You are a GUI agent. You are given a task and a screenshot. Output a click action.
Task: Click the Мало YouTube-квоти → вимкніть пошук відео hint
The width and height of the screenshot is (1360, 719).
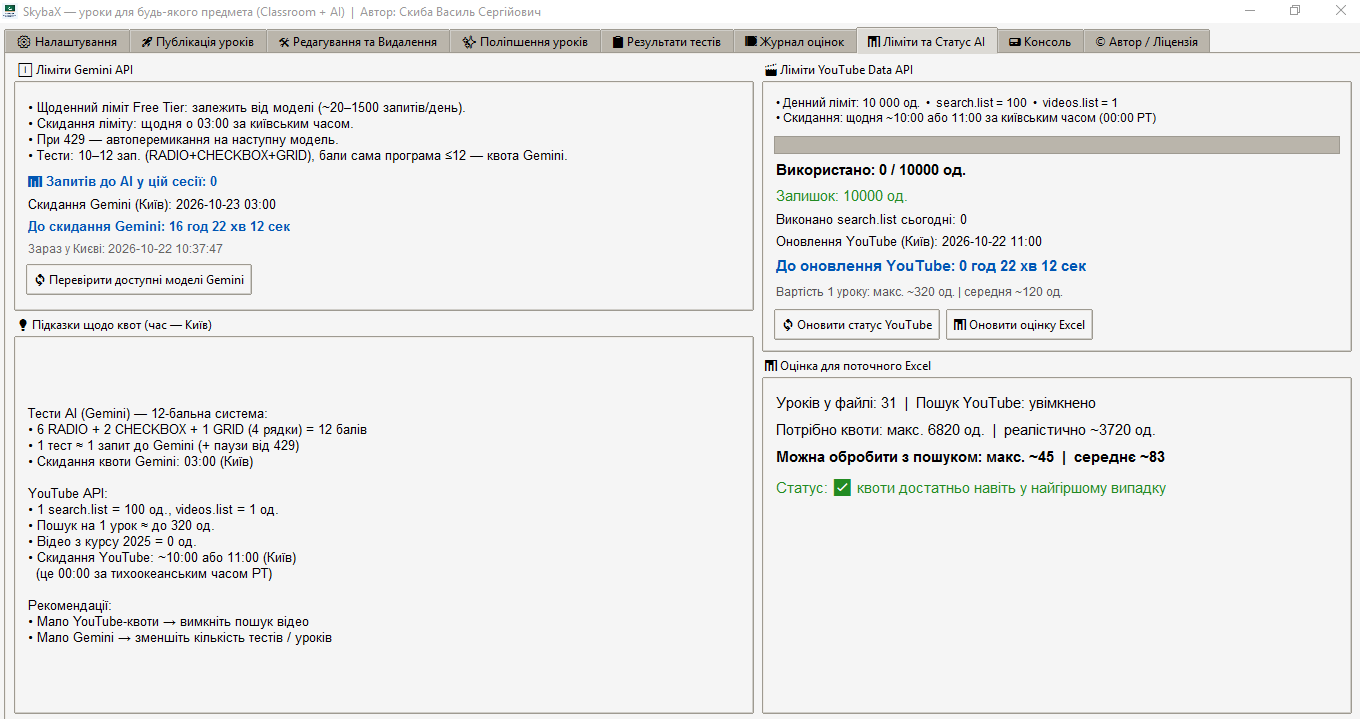click(x=169, y=621)
